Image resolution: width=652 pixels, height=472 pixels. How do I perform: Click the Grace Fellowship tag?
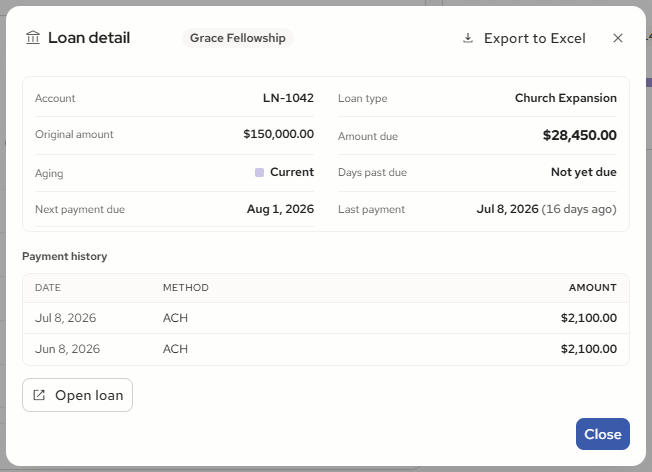coord(238,38)
